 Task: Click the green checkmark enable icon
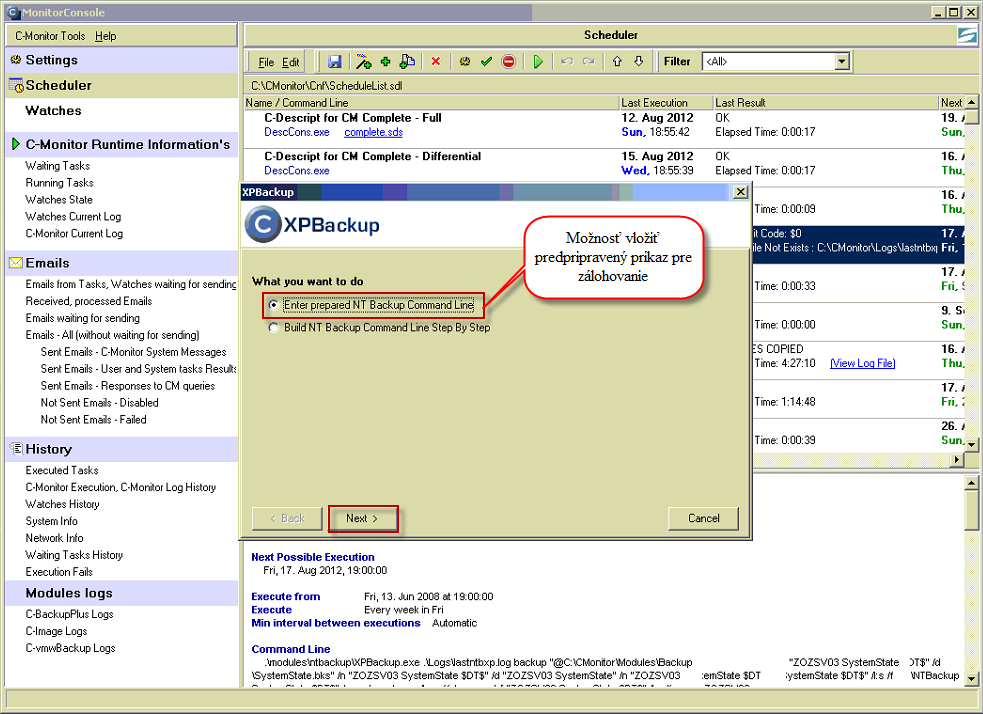point(486,61)
